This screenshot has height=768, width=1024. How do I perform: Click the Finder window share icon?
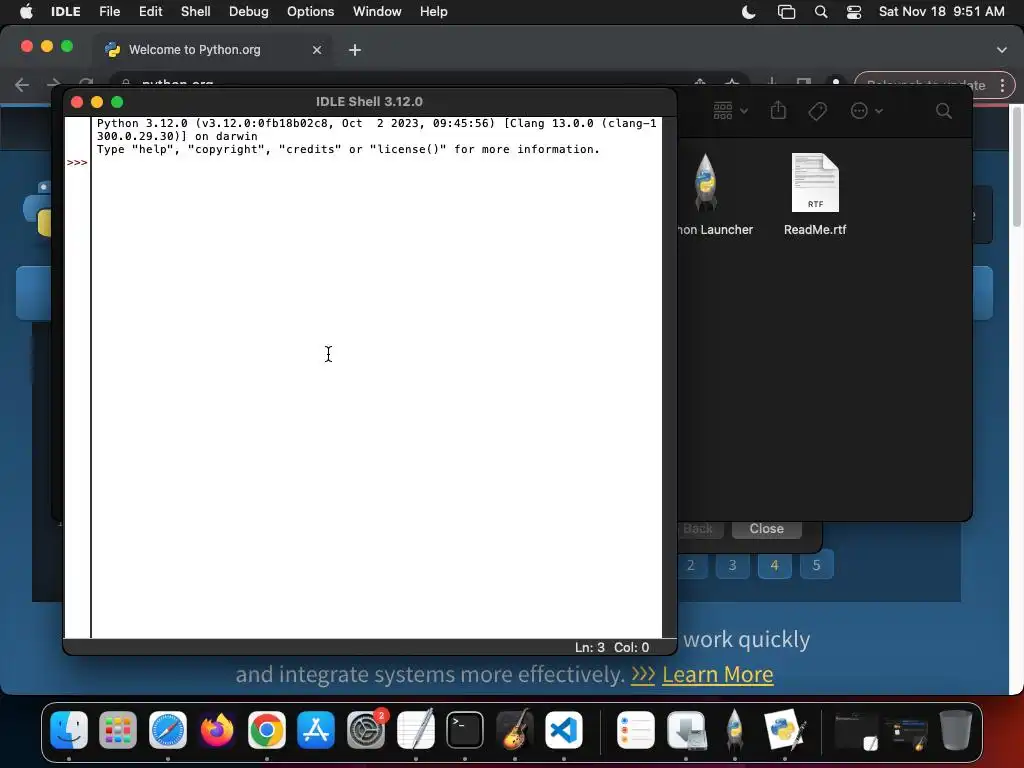778,110
